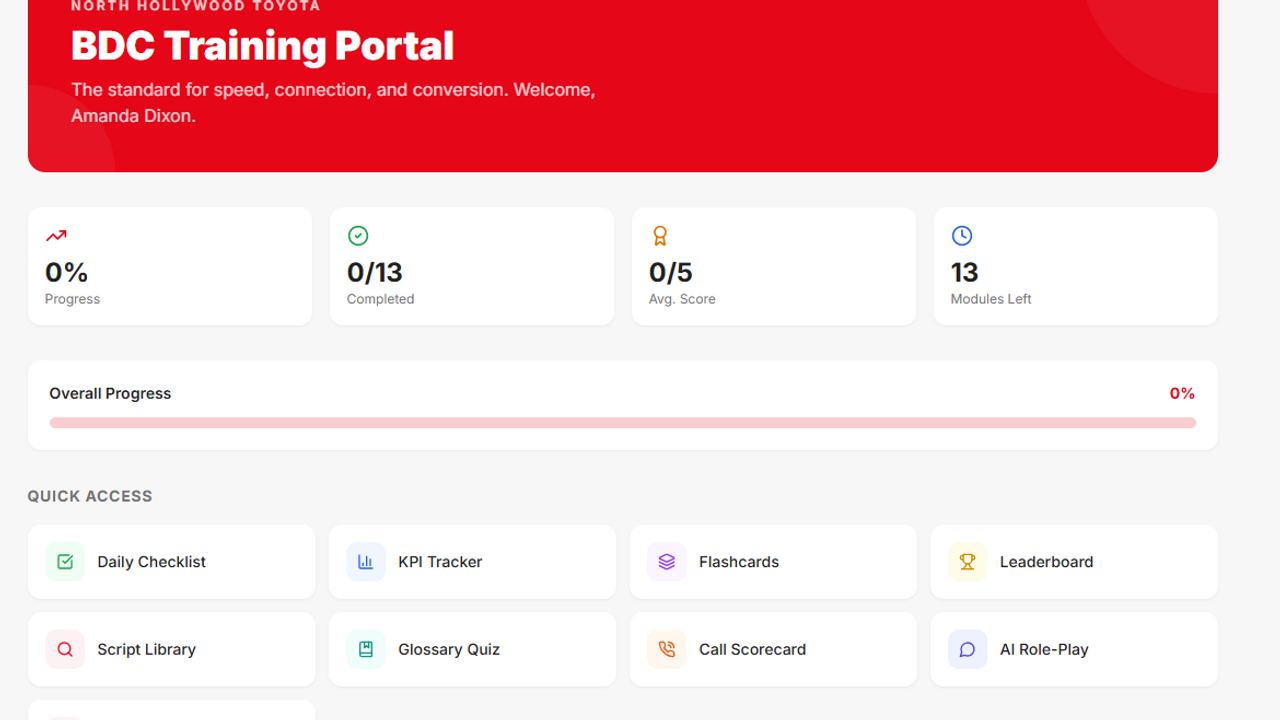The height and width of the screenshot is (720, 1280).
Task: Click the North Hollywood Toyota header text
Action: point(196,6)
